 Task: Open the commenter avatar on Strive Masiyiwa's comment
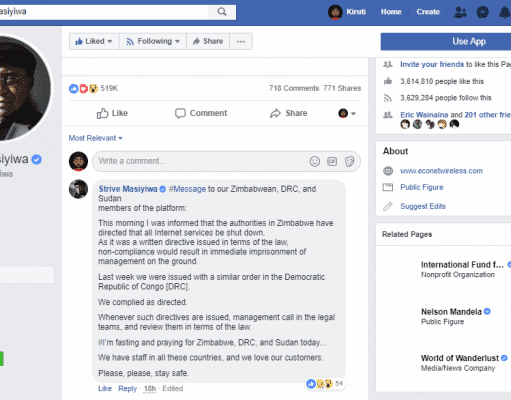click(x=78, y=189)
